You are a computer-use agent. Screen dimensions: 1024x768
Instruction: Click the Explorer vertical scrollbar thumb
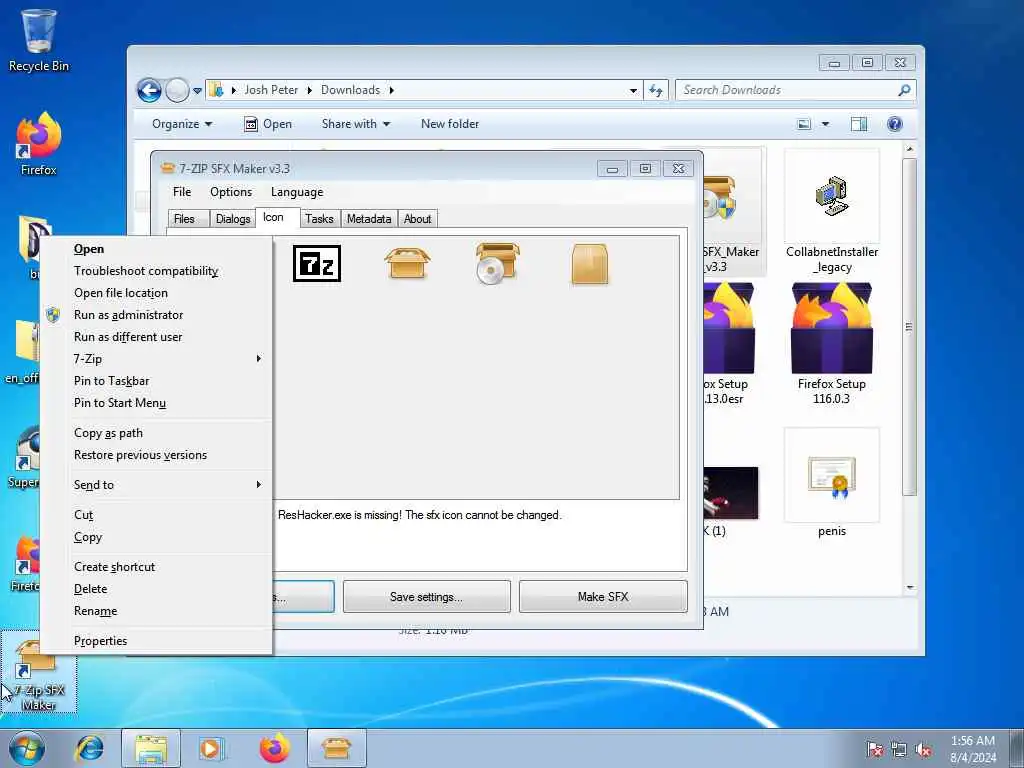click(x=909, y=327)
